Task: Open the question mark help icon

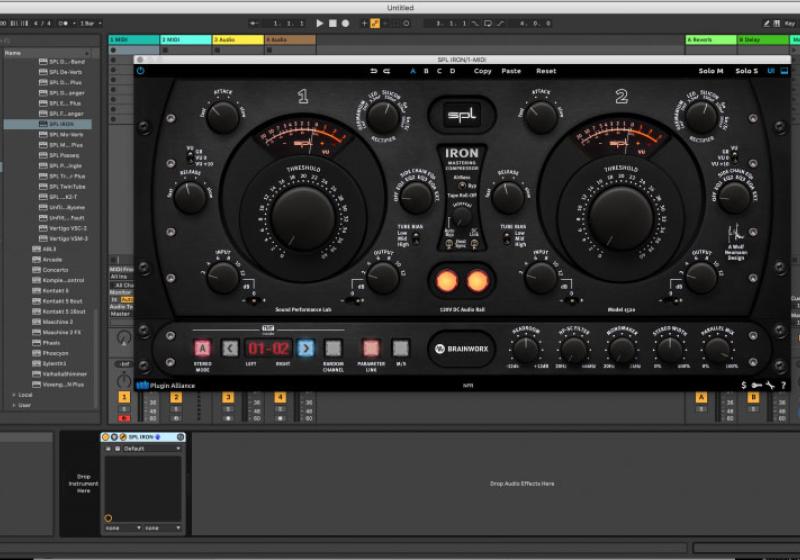Action: tap(783, 386)
